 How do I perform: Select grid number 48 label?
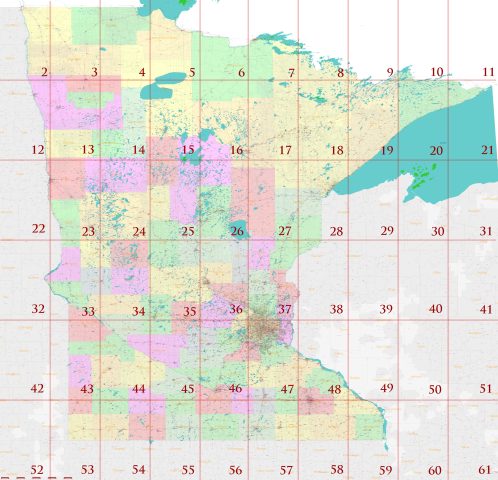335,389
